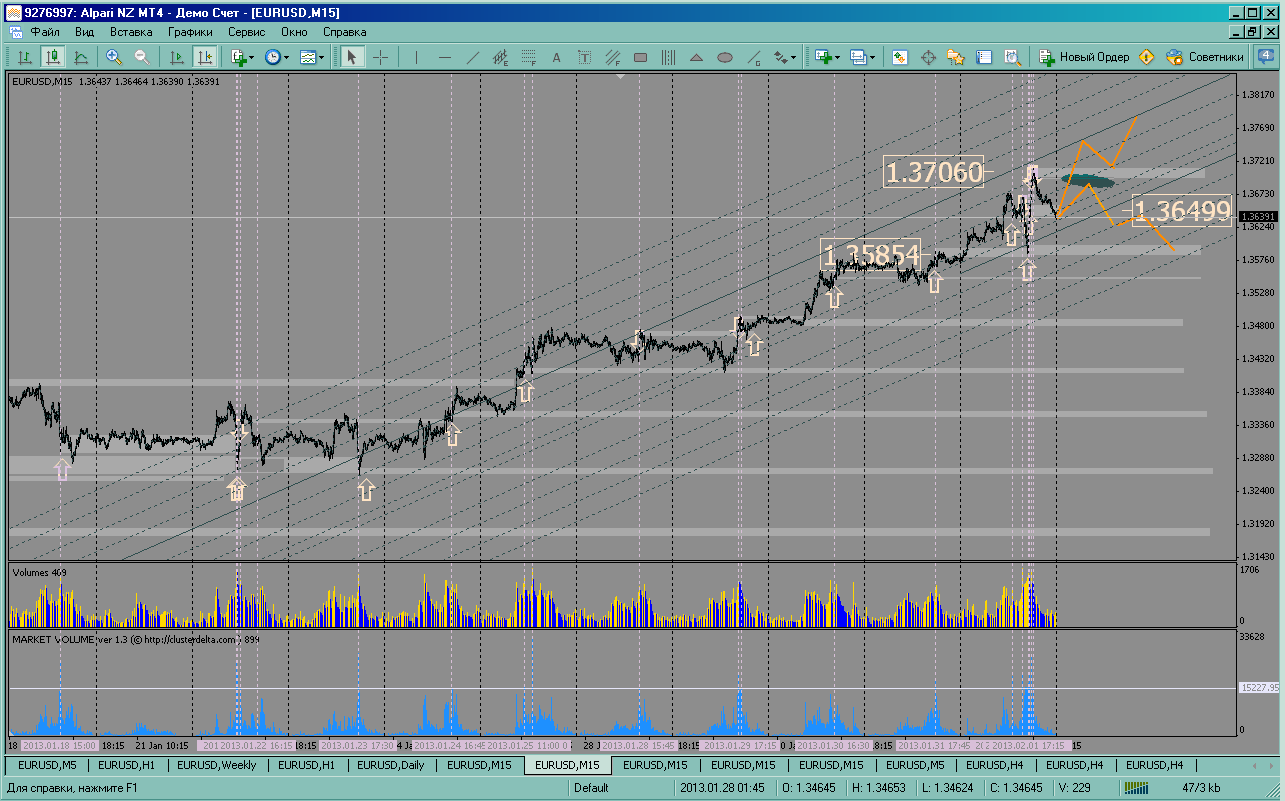The height and width of the screenshot is (801, 1285).
Task: Toggle the Navigator folder-star icon
Action: 956,57
